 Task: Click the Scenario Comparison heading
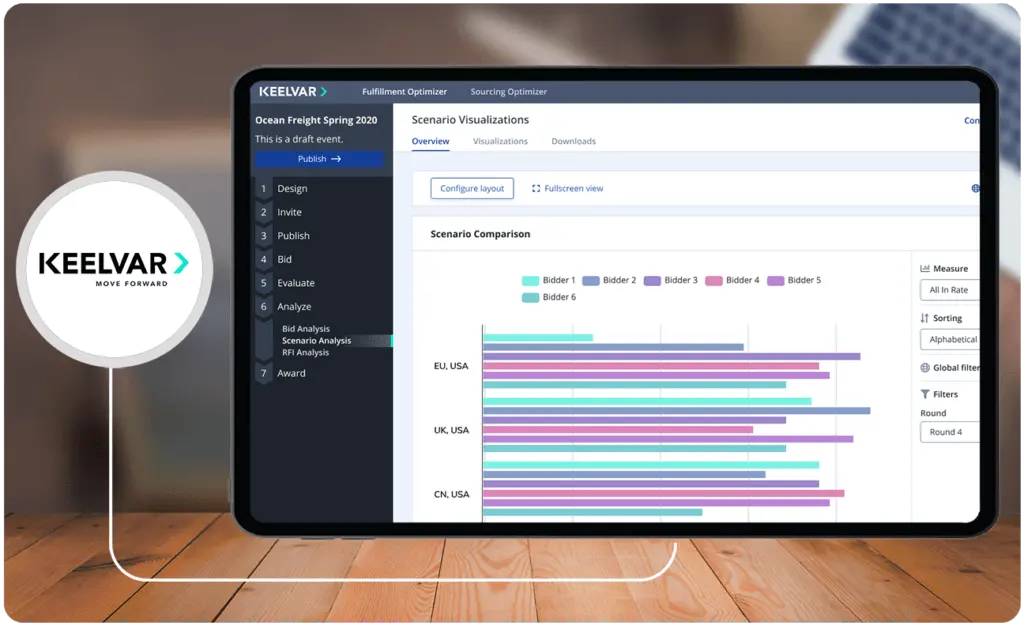click(480, 234)
